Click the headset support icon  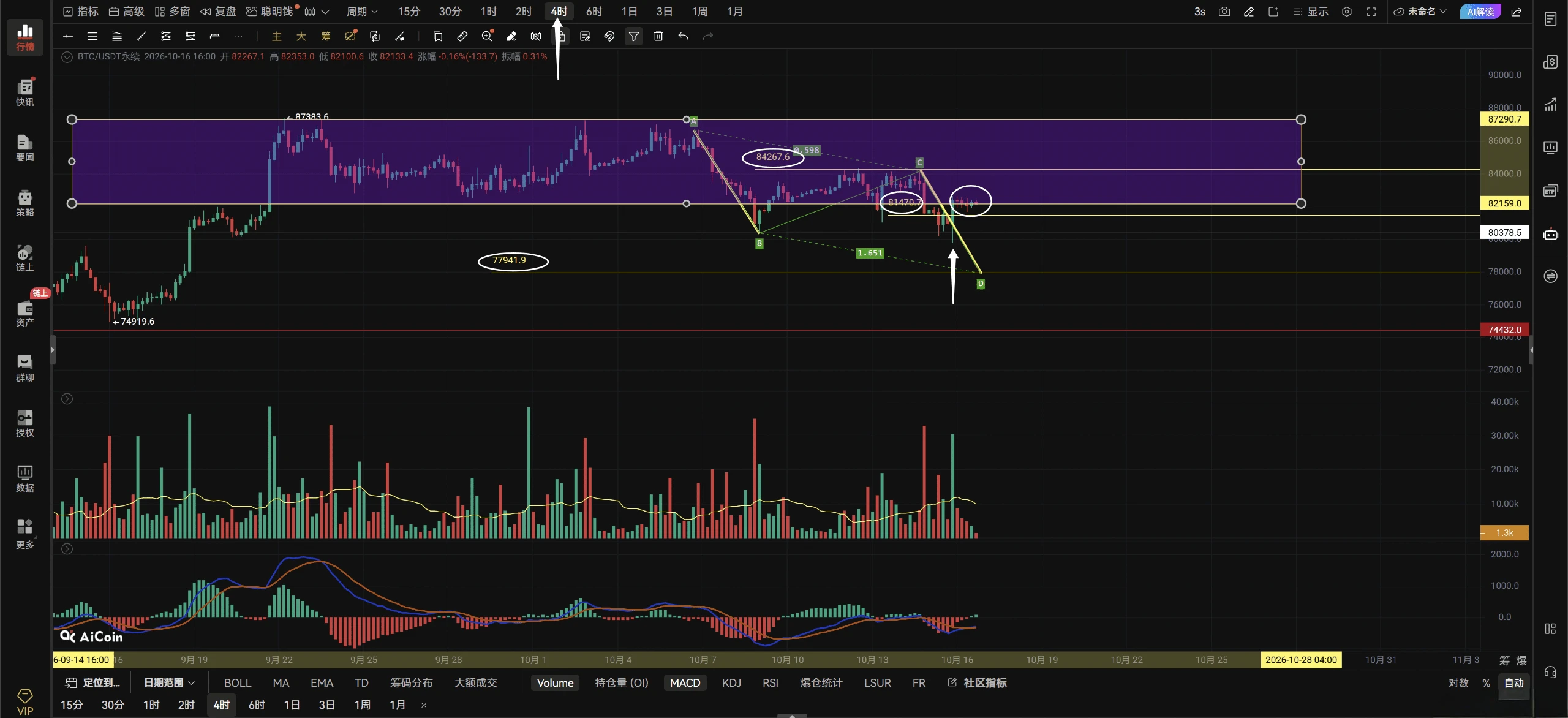coord(1550,672)
